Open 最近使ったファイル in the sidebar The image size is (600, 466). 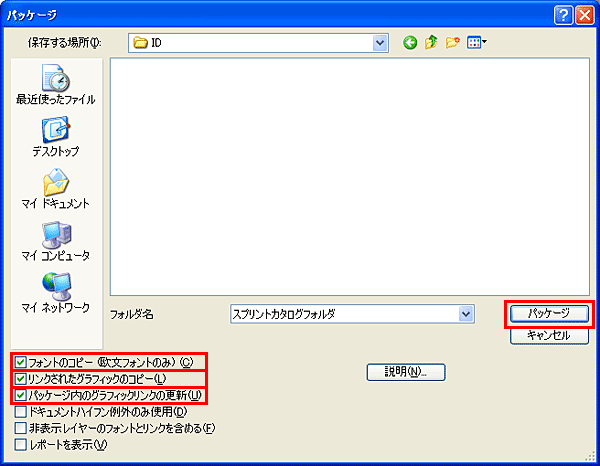tap(56, 85)
